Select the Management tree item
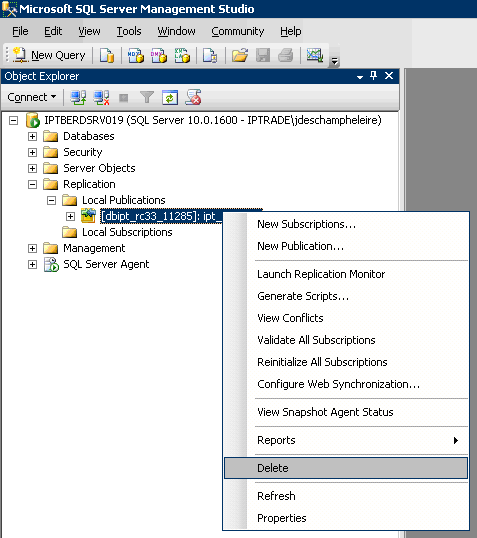The image size is (477, 538). pyautogui.click(x=94, y=248)
